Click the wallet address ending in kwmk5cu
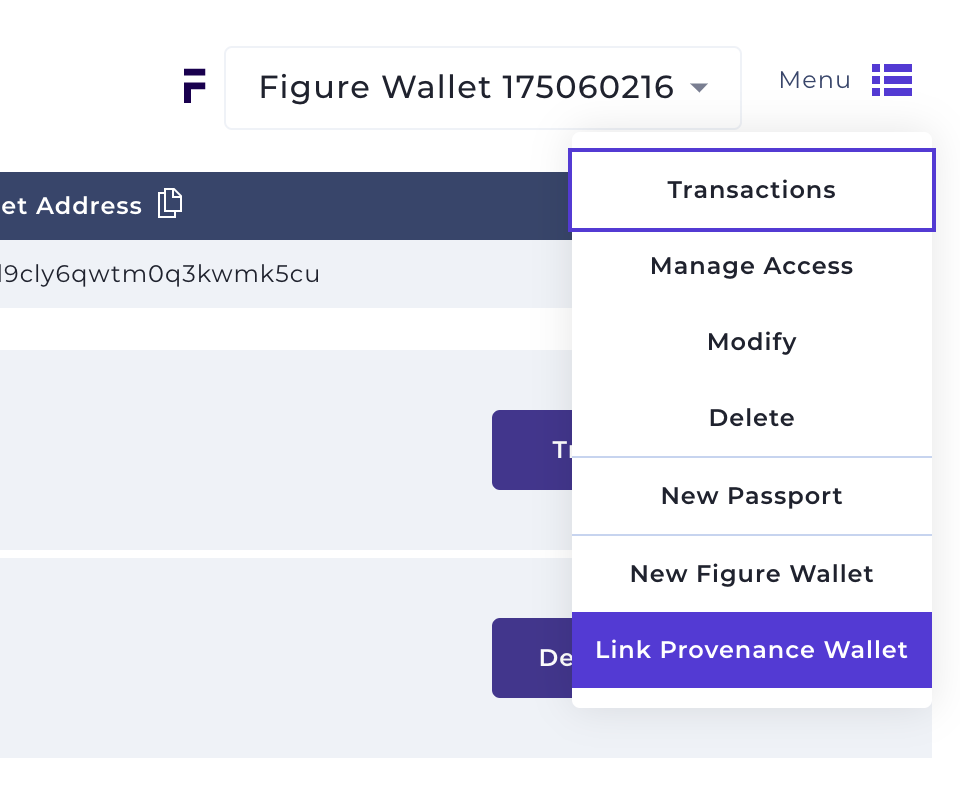This screenshot has width=960, height=796. coord(160,274)
